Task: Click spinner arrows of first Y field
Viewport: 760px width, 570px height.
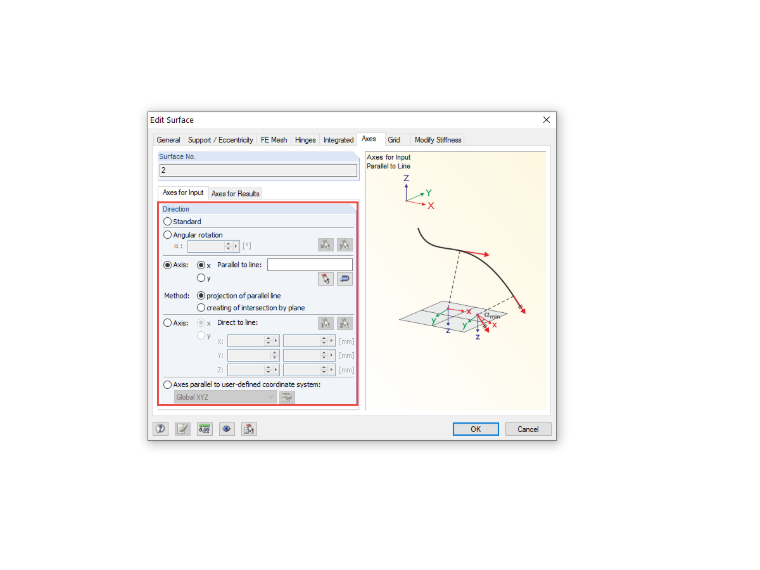Action: tap(274, 355)
